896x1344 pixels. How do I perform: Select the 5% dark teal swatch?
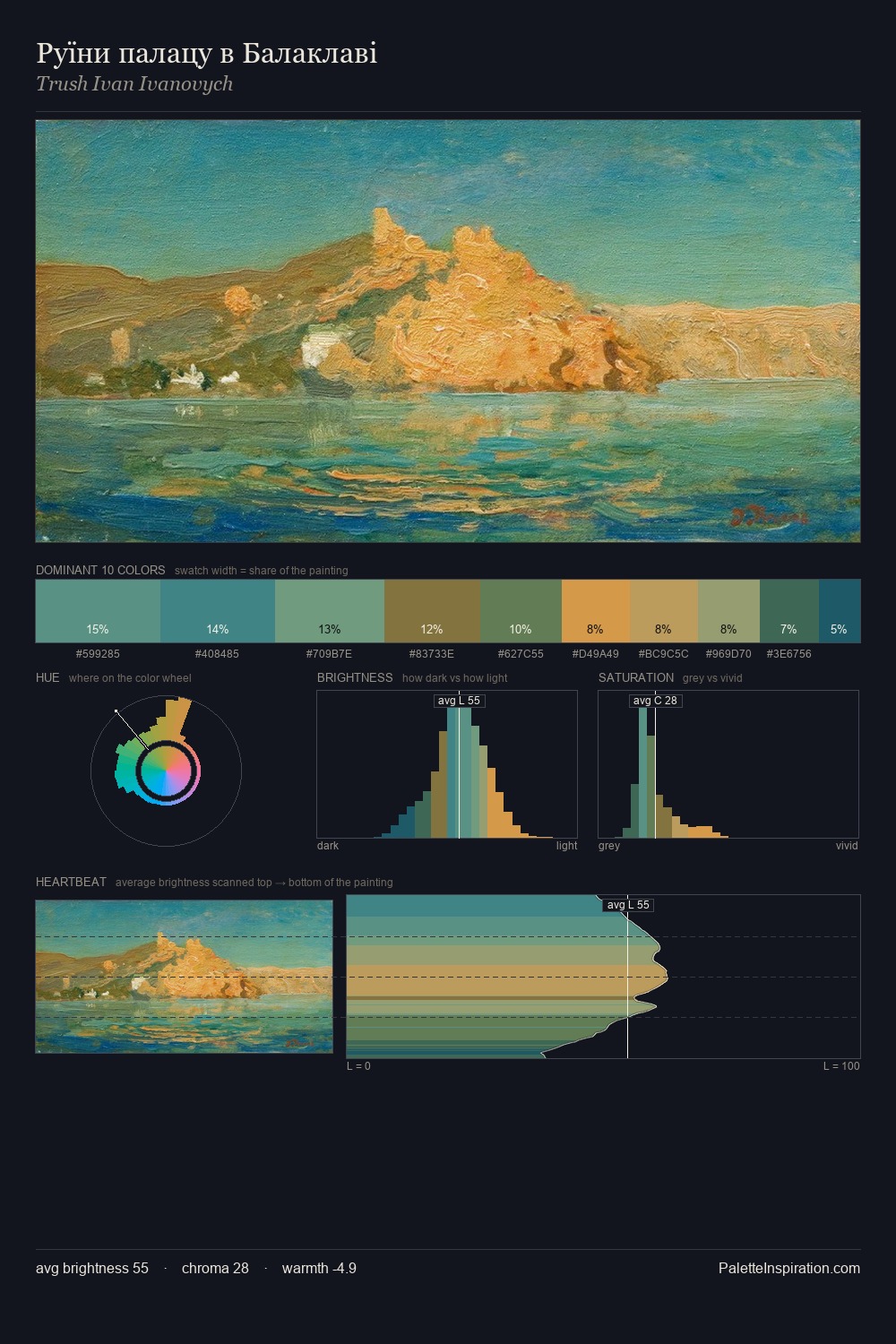point(840,611)
